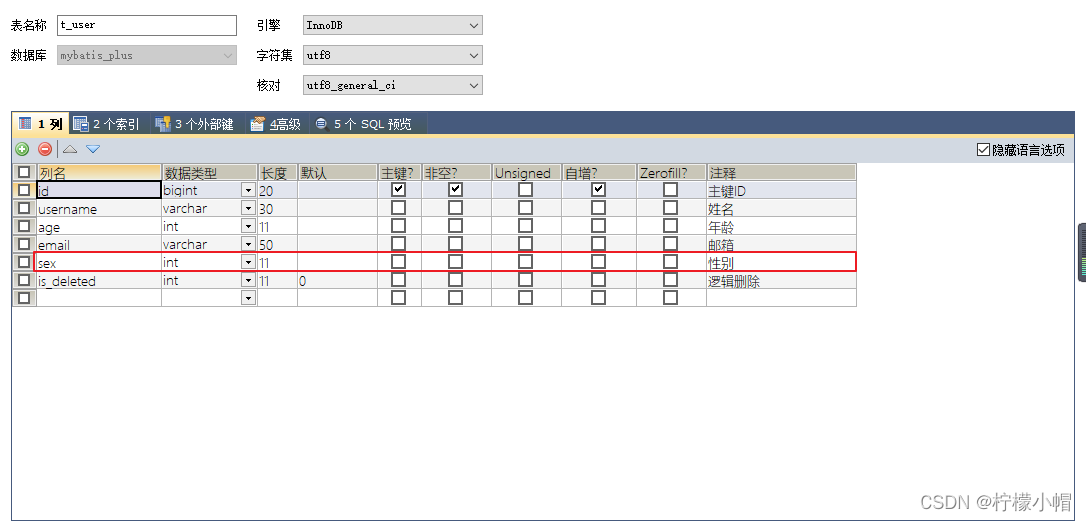
Task: Open data type dropdown for age row
Action: tap(248, 226)
